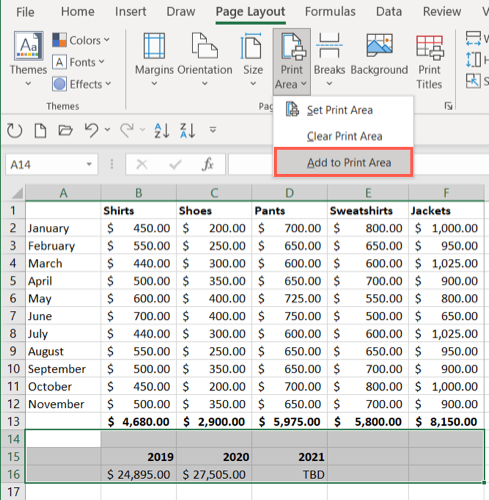Switch to the Insert tab
This screenshot has height=500, width=489.
[130, 12]
